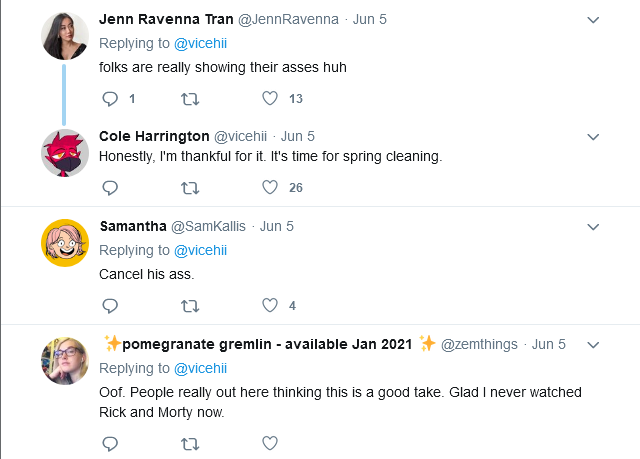640x459 pixels.
Task: Like Samantha's tweet with 4 likes
Action: pyautogui.click(x=270, y=305)
